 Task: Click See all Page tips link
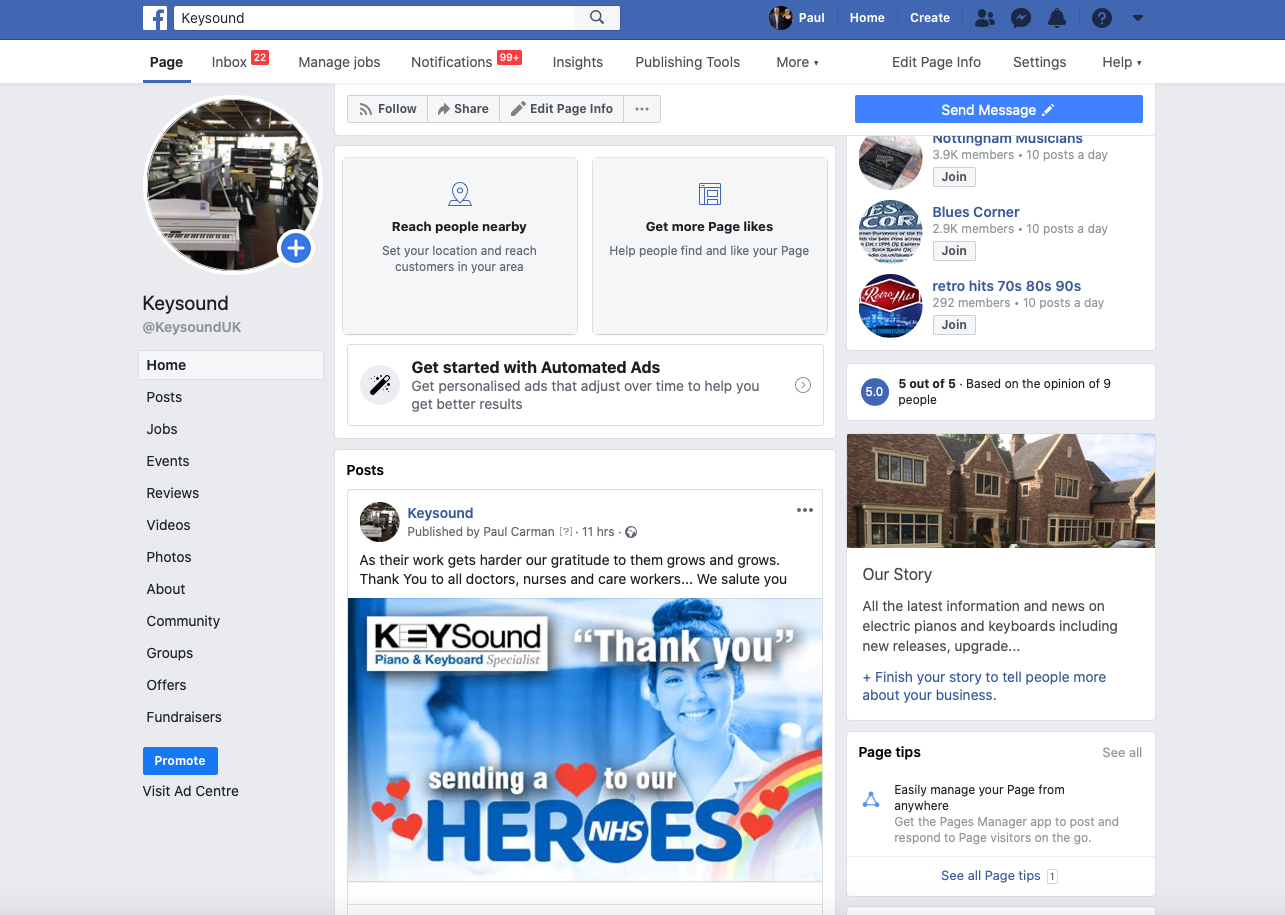point(991,875)
